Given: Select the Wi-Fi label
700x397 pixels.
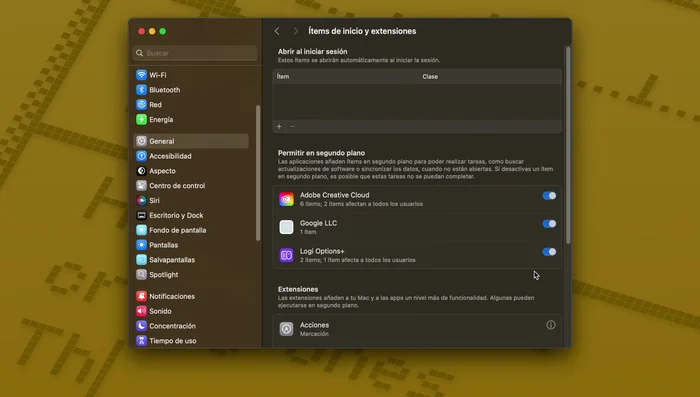Looking at the screenshot, I should pos(158,75).
